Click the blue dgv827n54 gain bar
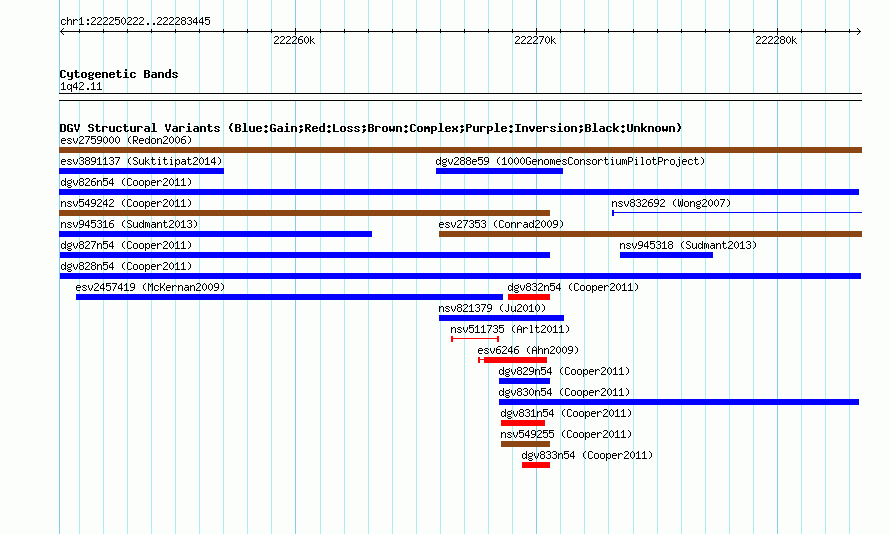Image resolution: width=890 pixels, height=534 pixels. 304,255
